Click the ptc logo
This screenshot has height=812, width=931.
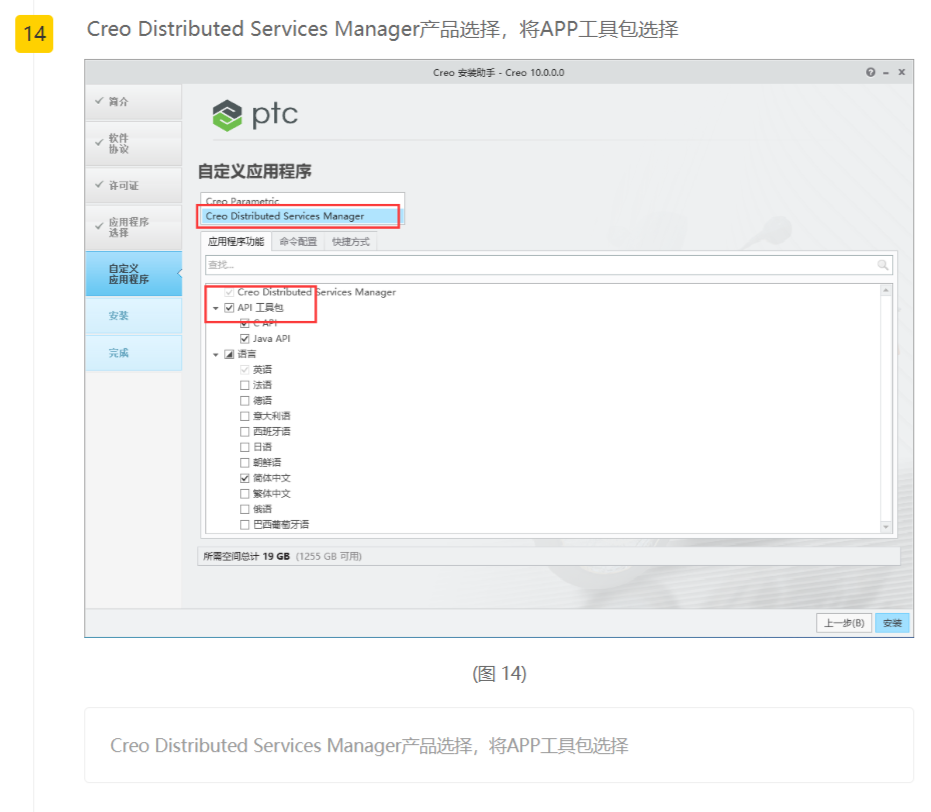click(x=255, y=115)
